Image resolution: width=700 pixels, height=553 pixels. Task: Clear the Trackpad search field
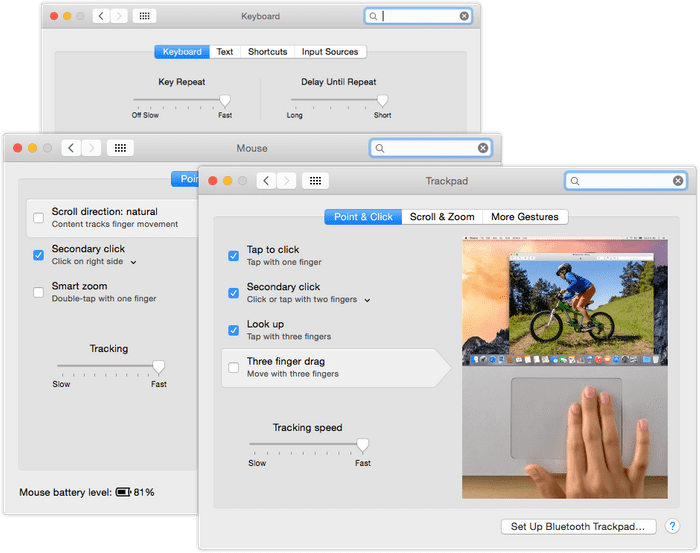tap(678, 181)
